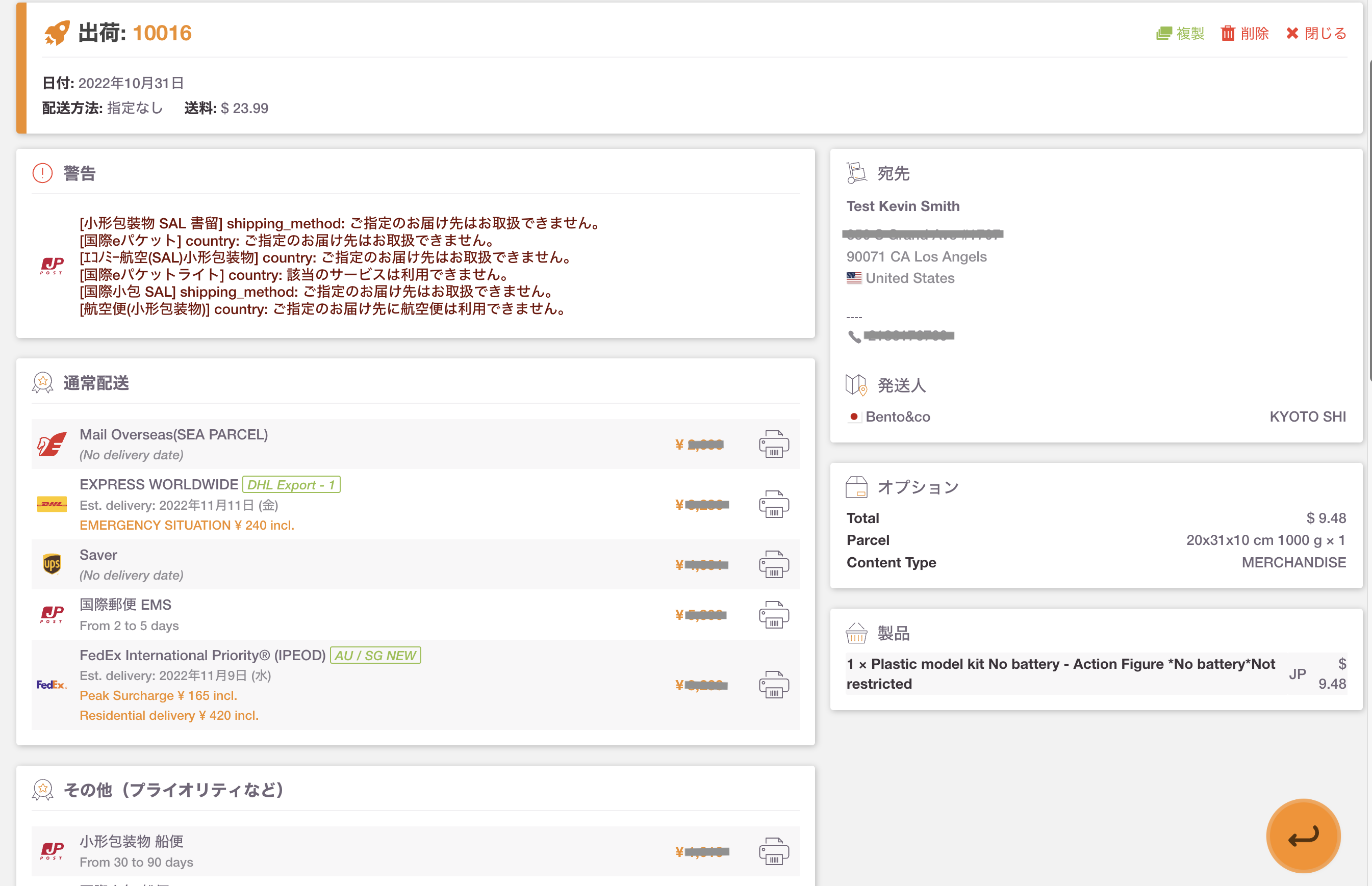Print label for 国際郵便 EMS
The width and height of the screenshot is (1372, 886).
[774, 614]
